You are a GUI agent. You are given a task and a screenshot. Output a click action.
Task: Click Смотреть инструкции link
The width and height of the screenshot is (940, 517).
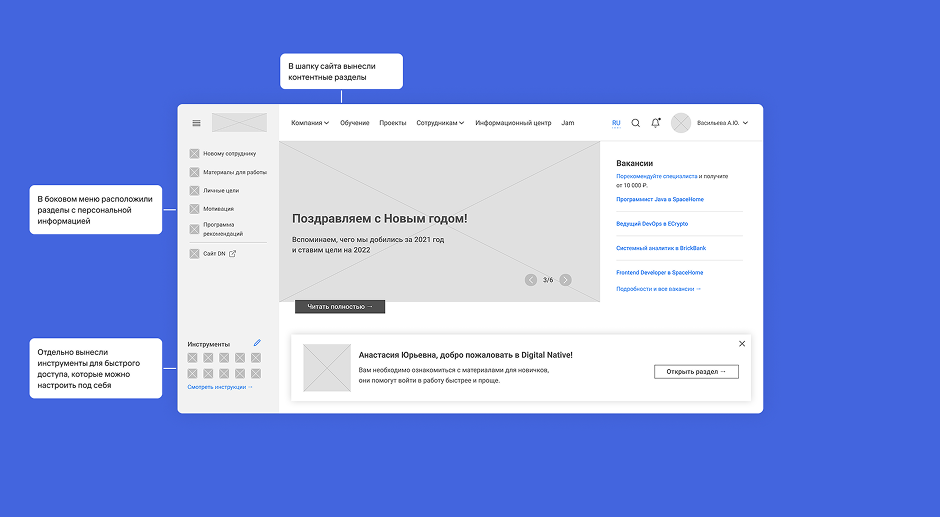(x=220, y=386)
